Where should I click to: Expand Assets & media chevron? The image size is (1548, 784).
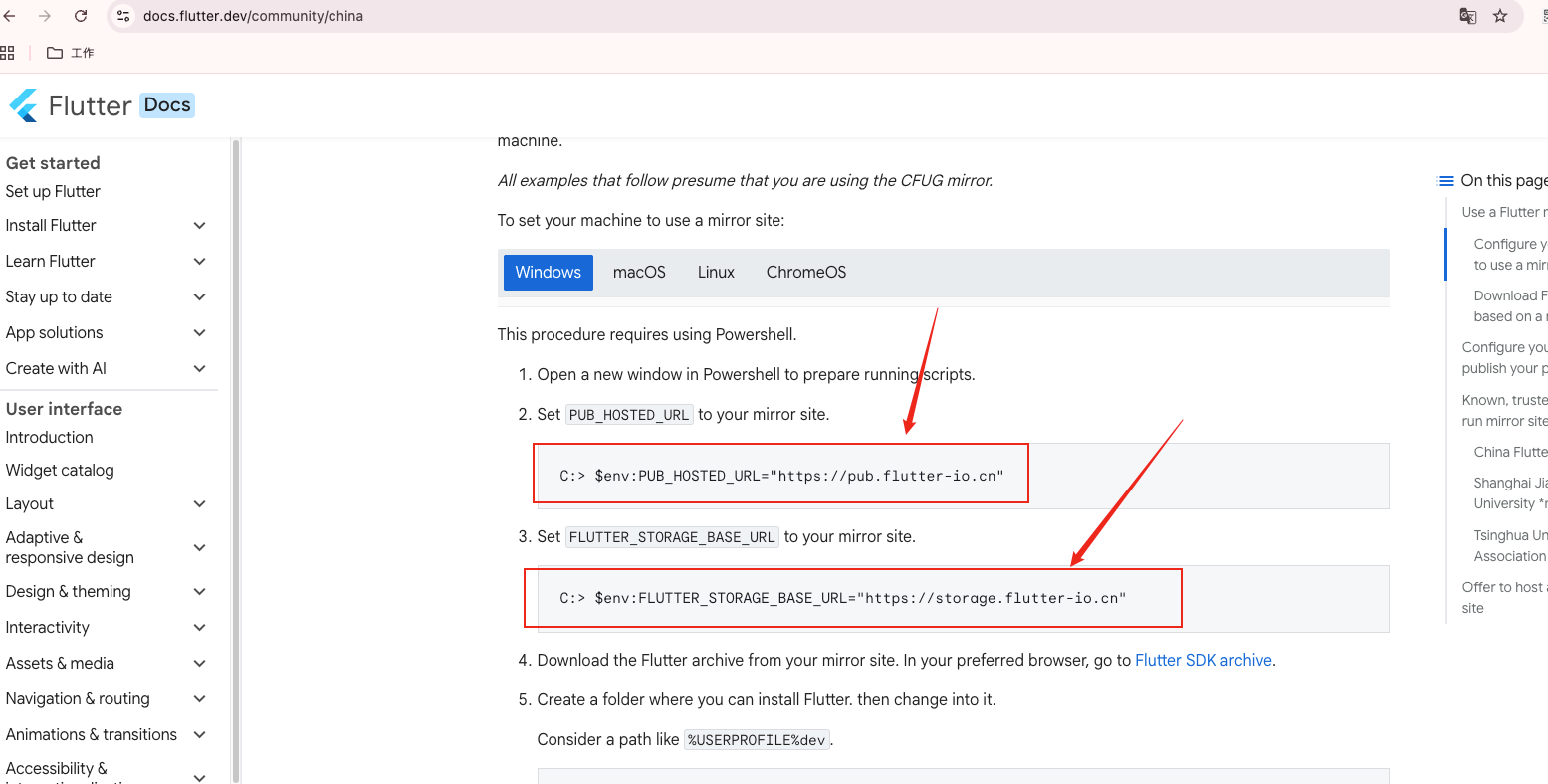(199, 664)
